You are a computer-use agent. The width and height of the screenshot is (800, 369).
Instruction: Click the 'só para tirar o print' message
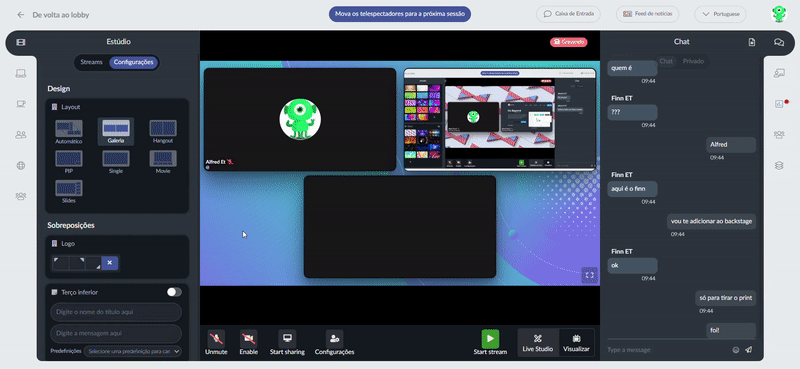pos(726,298)
